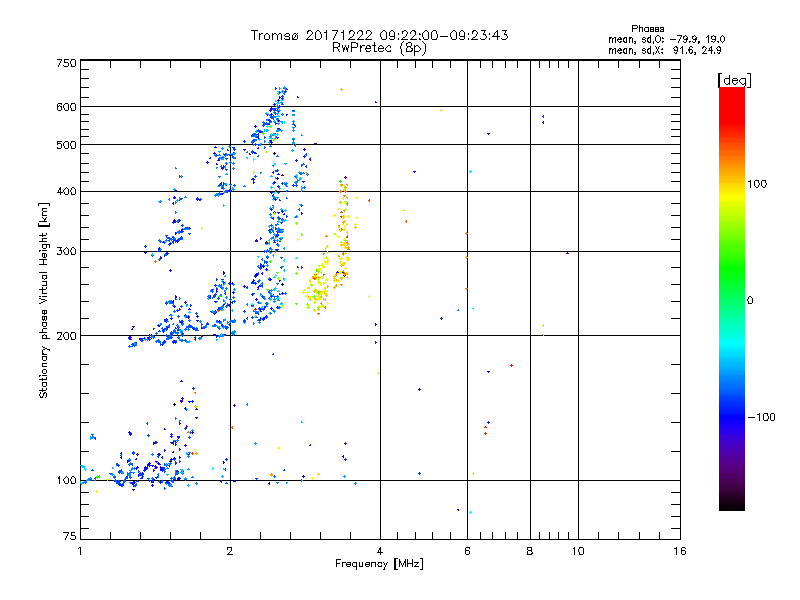Screen dimensions: 800x600
Task: Click the '2' frequency tick label
Action: [x=230, y=551]
